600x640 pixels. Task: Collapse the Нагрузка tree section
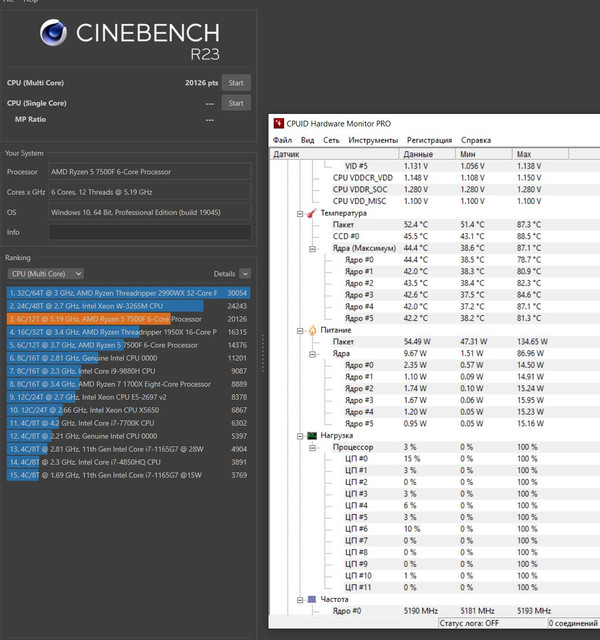click(300, 436)
